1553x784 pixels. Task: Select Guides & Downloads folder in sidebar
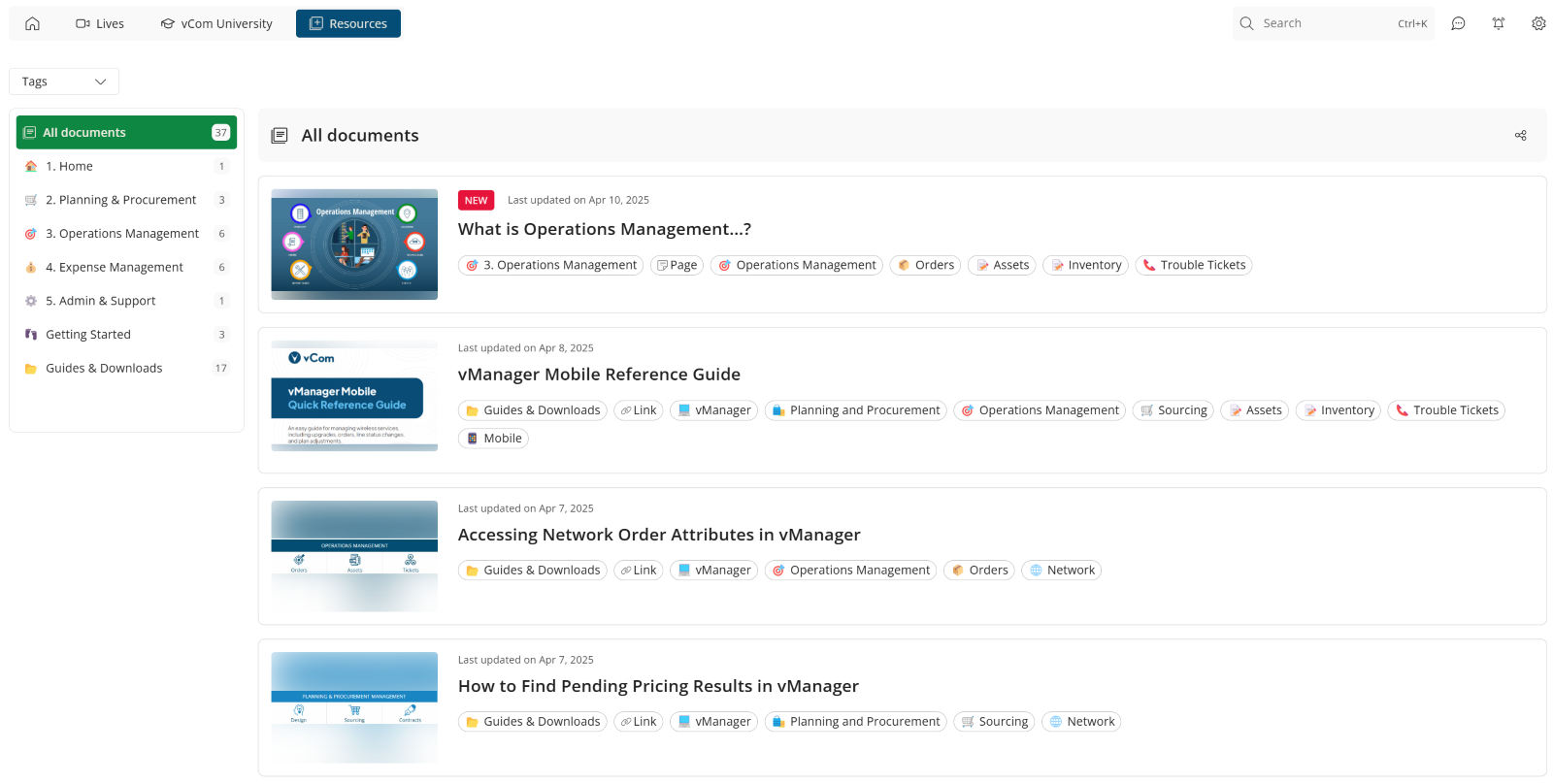tap(104, 369)
